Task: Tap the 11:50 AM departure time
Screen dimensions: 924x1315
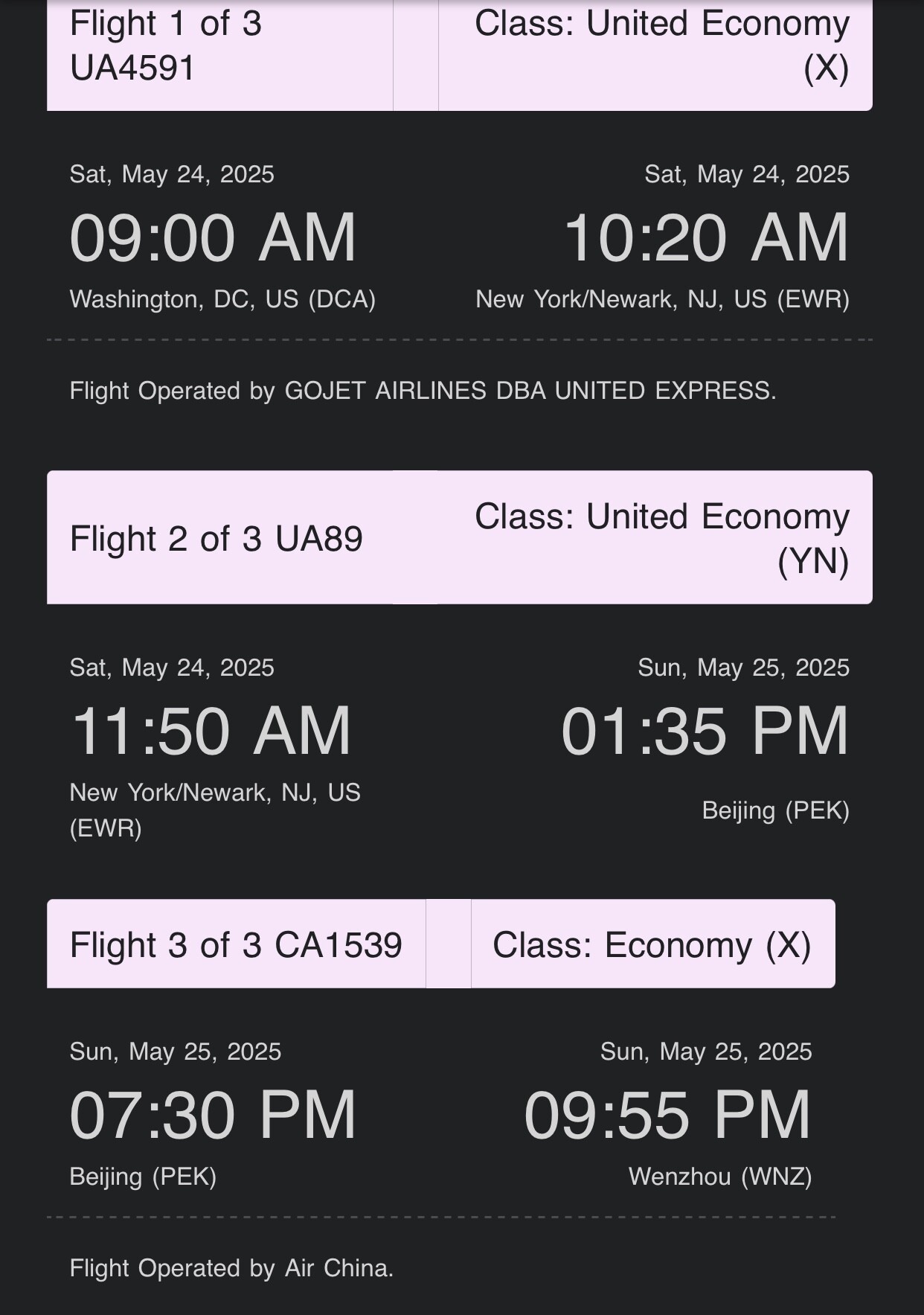Action: coord(211,732)
